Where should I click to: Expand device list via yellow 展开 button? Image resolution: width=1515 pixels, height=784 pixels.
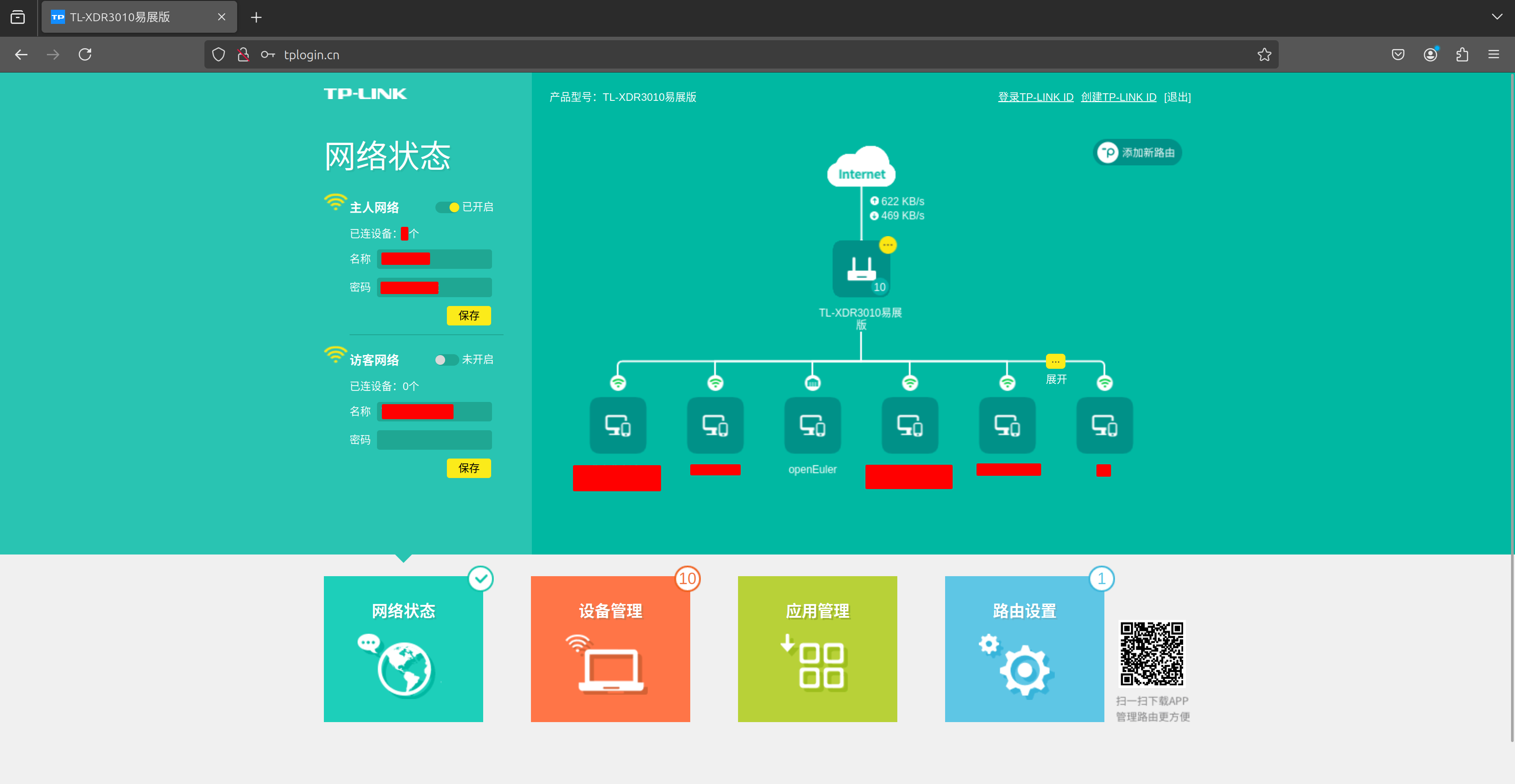pos(1056,361)
